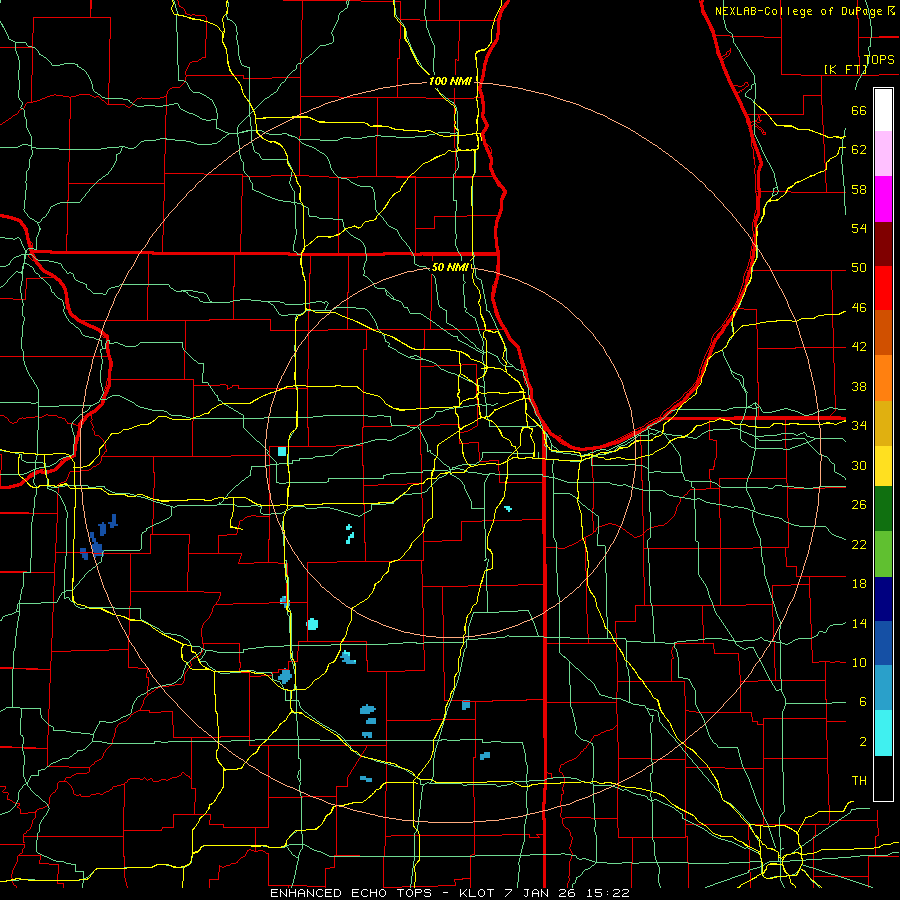
Task: Click the '46' legend value
Action: [859, 308]
